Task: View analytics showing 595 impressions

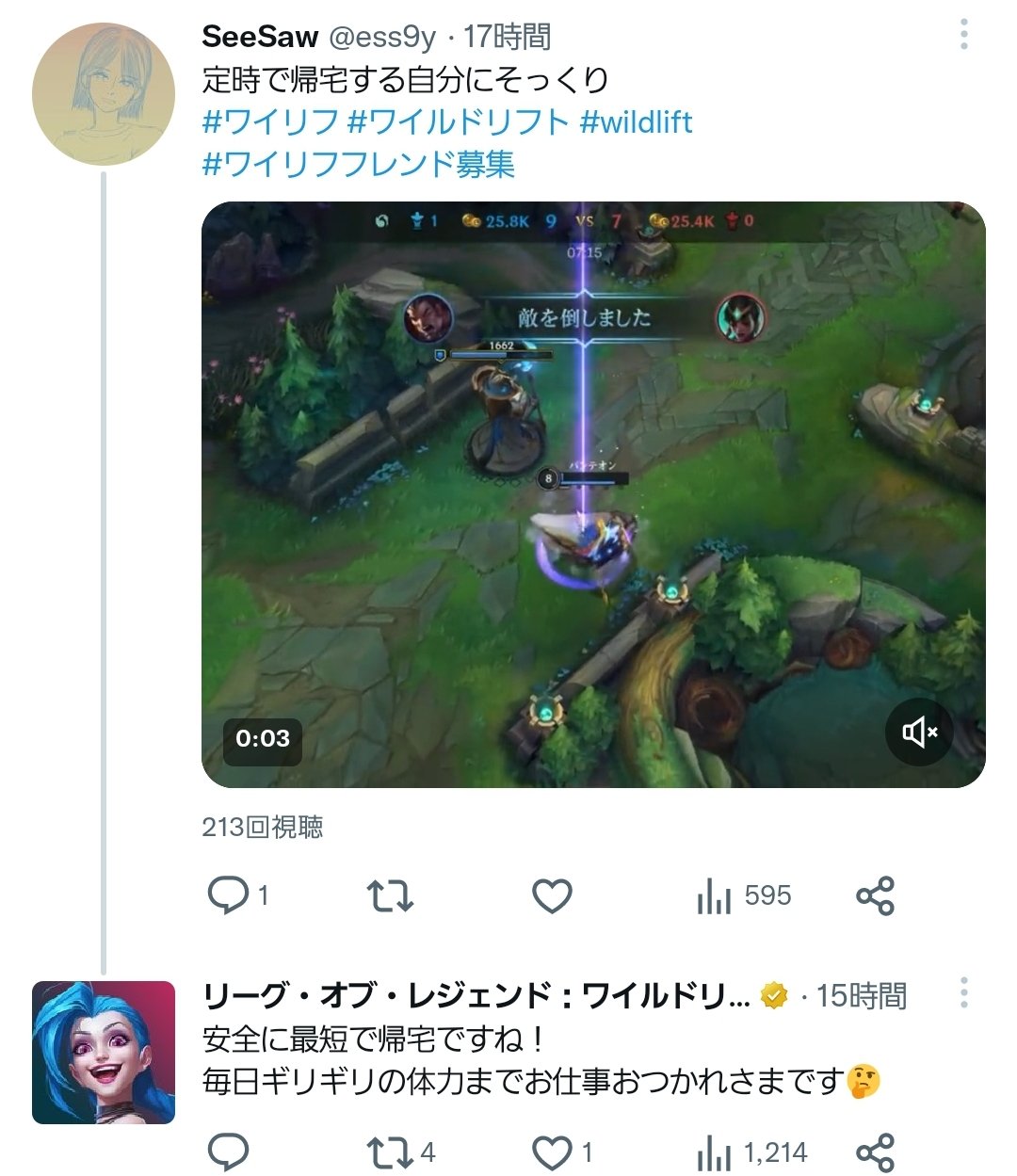Action: [743, 895]
